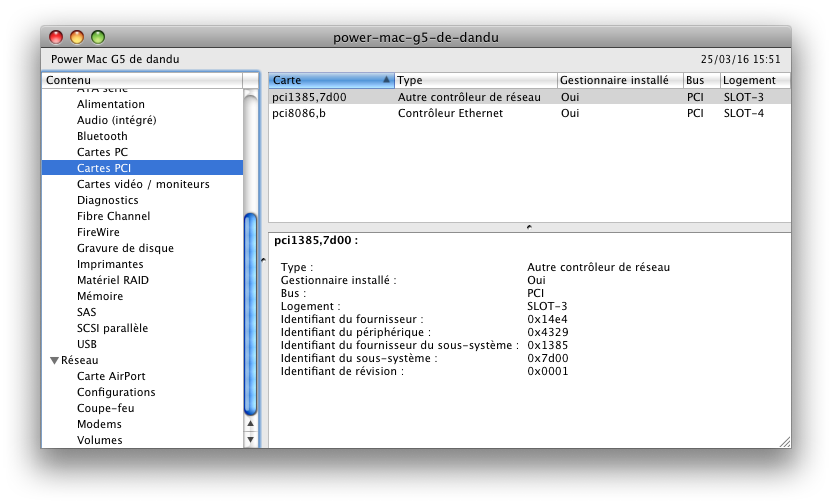The image size is (832, 504).
Task: Sort by the Type column header
Action: click(x=475, y=80)
